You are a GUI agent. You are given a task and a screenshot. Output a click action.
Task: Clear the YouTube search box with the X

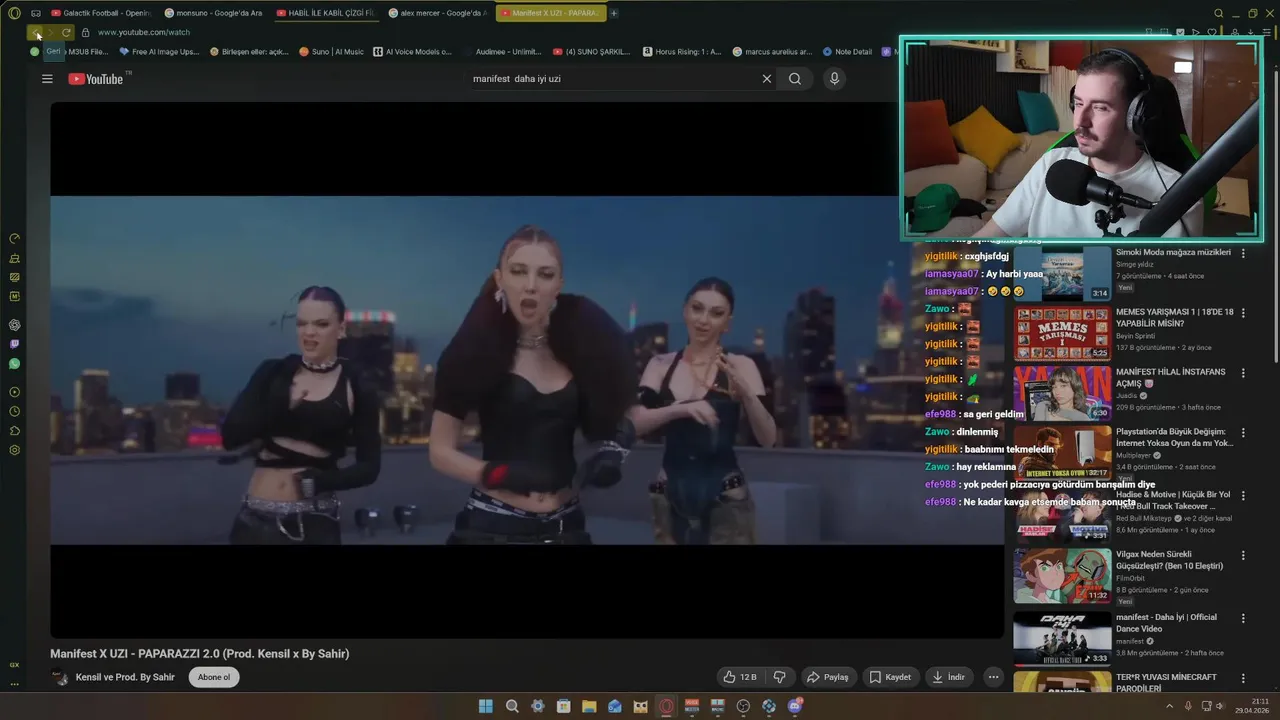pyautogui.click(x=767, y=79)
